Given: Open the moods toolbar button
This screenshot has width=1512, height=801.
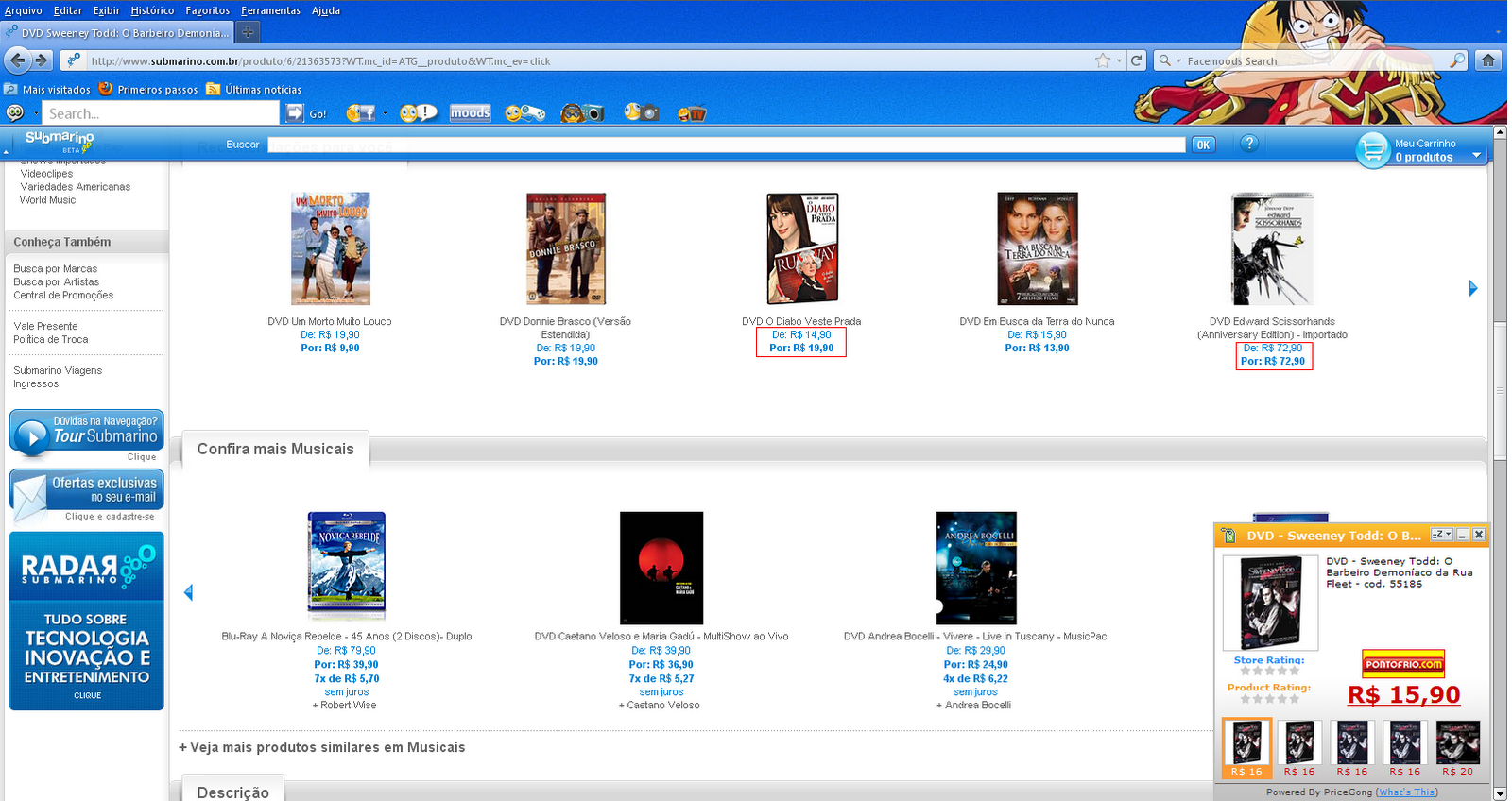Looking at the screenshot, I should (x=470, y=113).
